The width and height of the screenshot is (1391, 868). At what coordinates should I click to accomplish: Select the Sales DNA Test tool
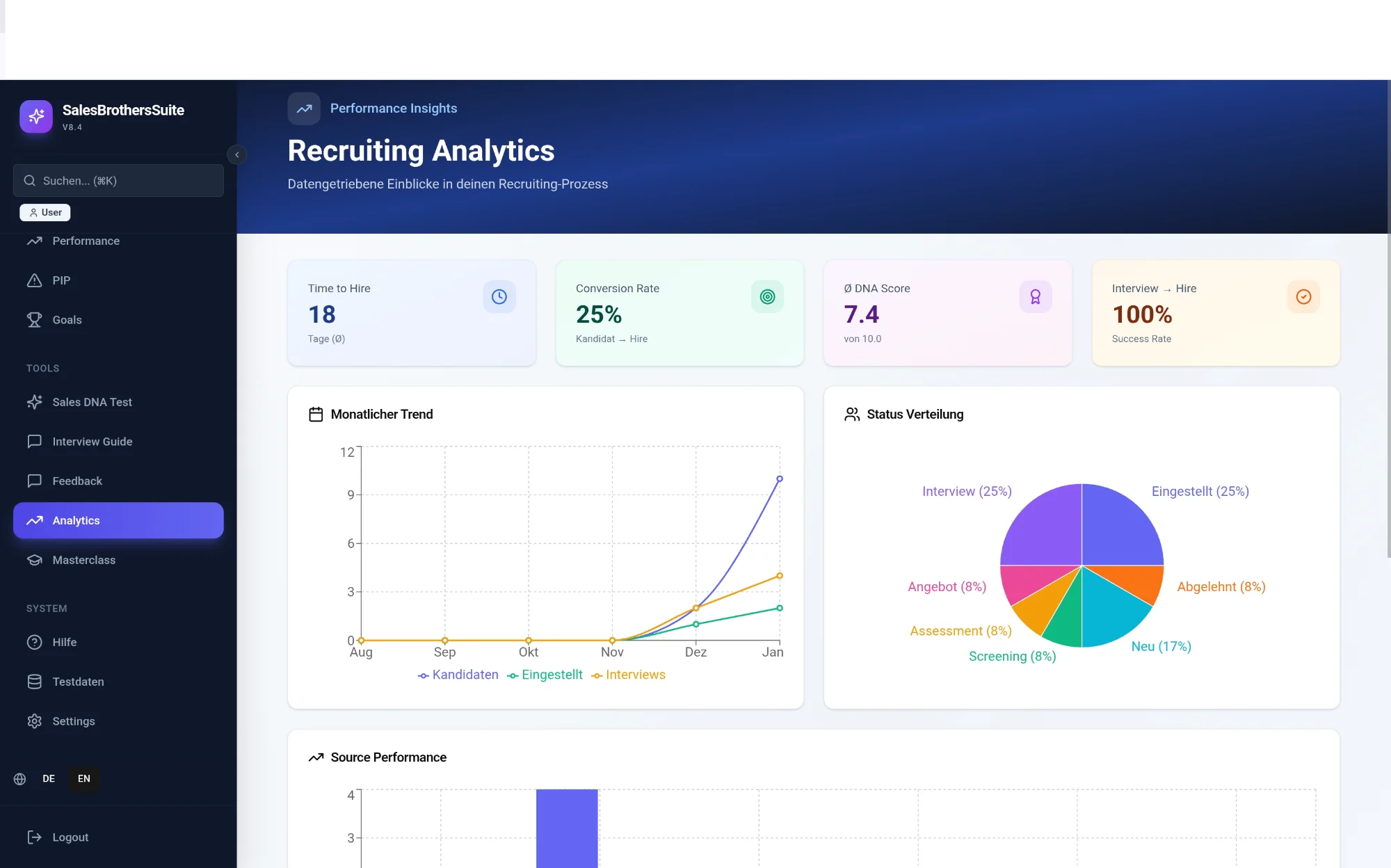pyautogui.click(x=91, y=402)
